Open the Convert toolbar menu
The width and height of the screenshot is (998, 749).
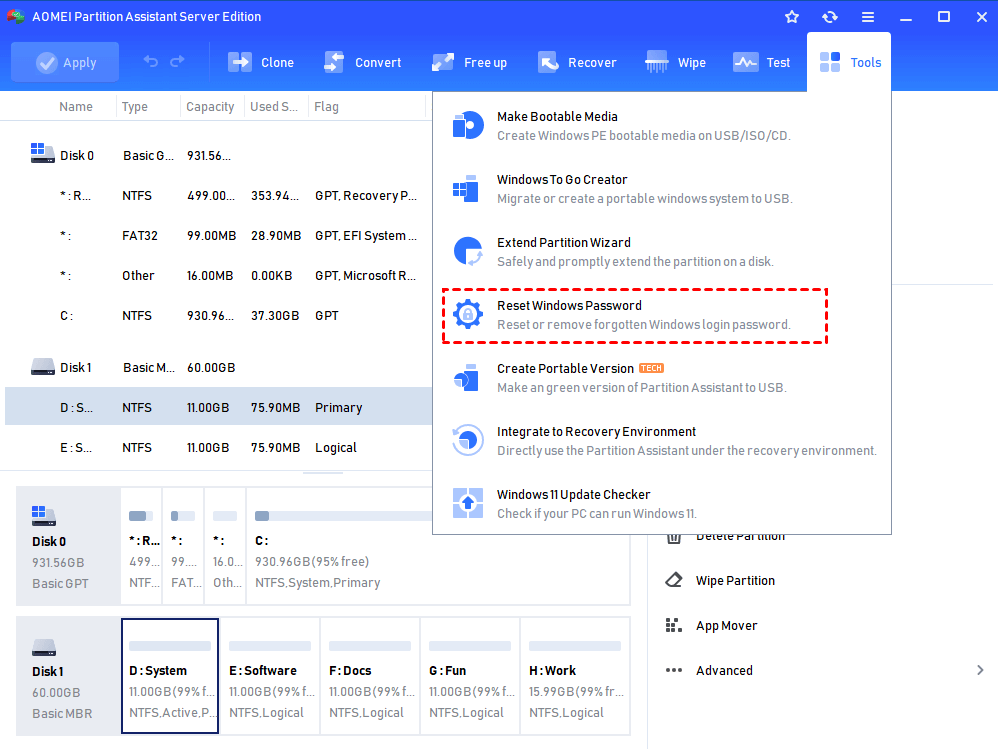[363, 62]
